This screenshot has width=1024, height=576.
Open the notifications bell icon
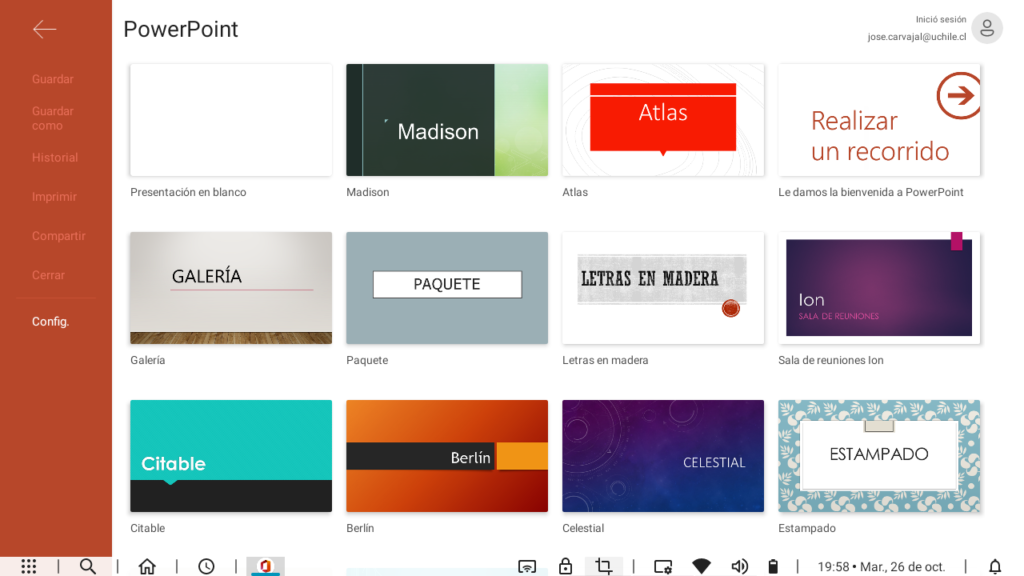click(995, 566)
